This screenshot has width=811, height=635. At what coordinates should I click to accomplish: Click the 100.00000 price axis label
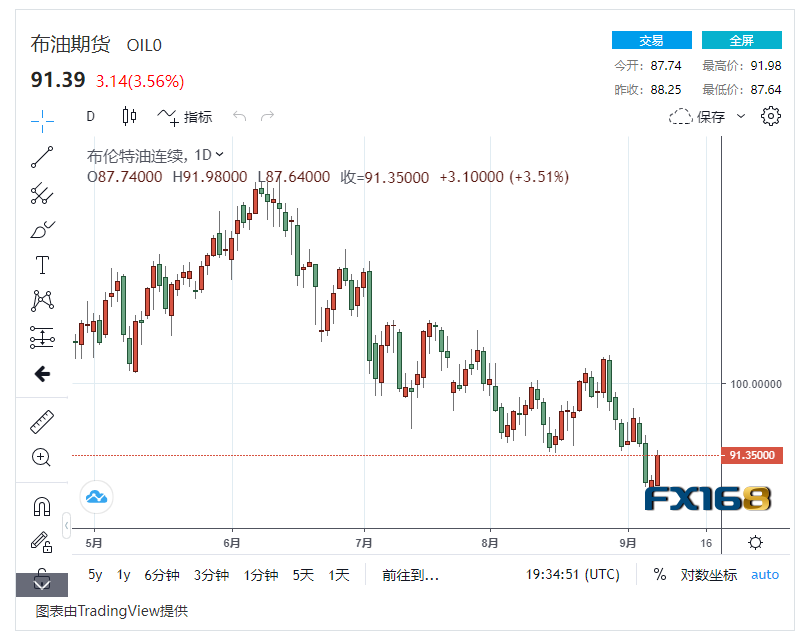coord(756,384)
